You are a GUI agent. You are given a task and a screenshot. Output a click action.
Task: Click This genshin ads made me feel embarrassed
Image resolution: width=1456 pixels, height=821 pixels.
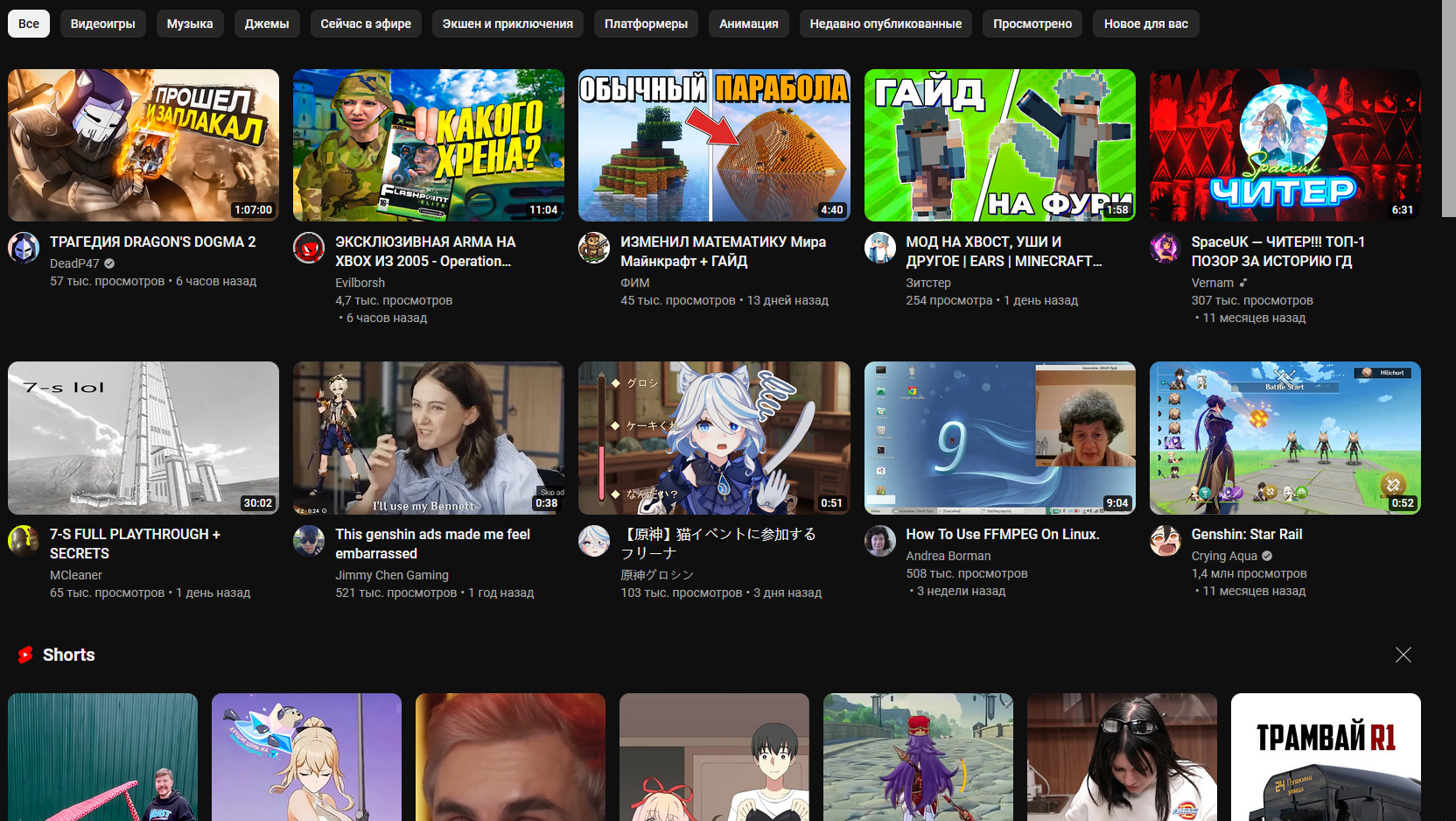(432, 544)
